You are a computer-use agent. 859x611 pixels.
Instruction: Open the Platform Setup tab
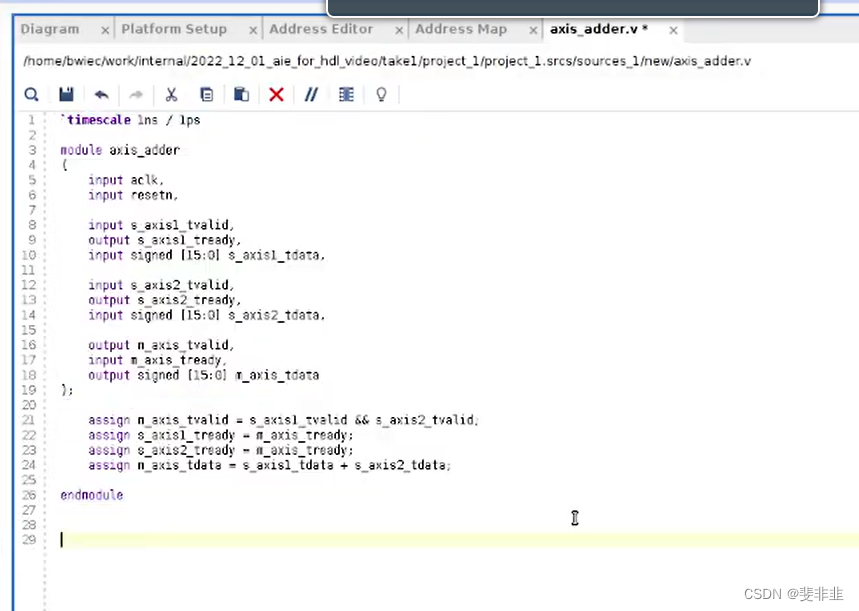point(174,29)
